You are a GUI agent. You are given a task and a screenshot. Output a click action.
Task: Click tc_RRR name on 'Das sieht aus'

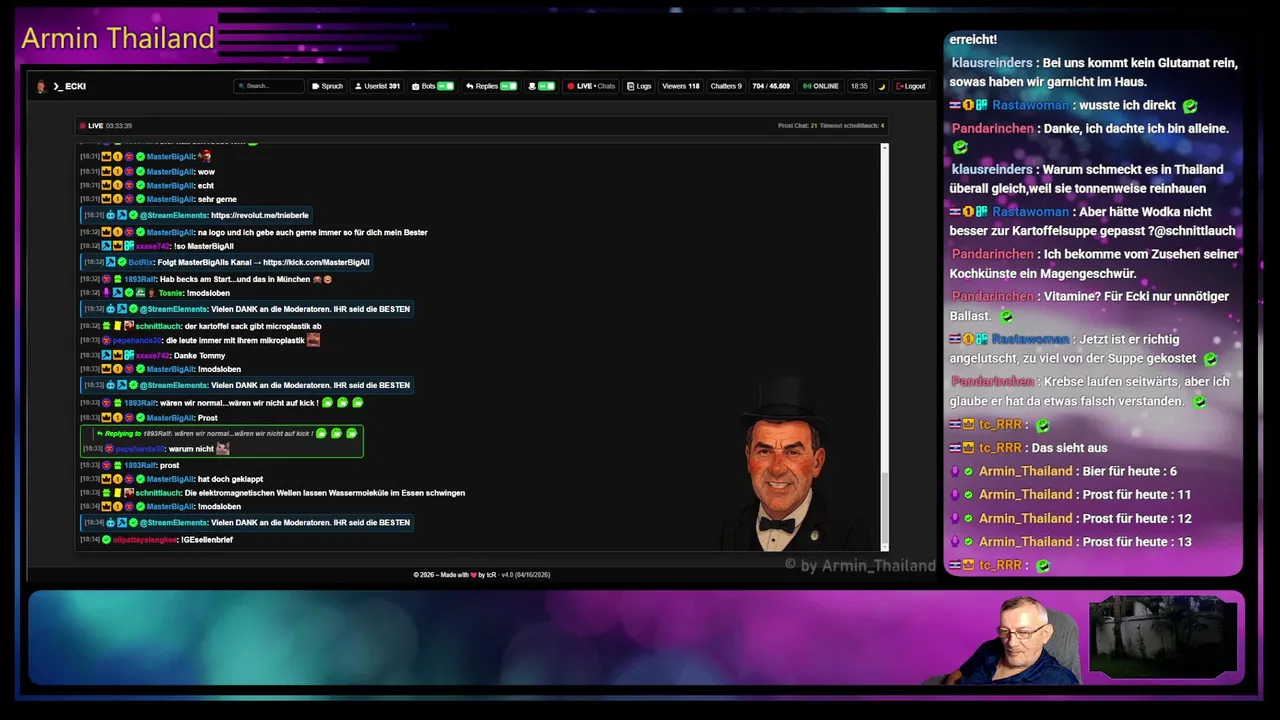1000,448
